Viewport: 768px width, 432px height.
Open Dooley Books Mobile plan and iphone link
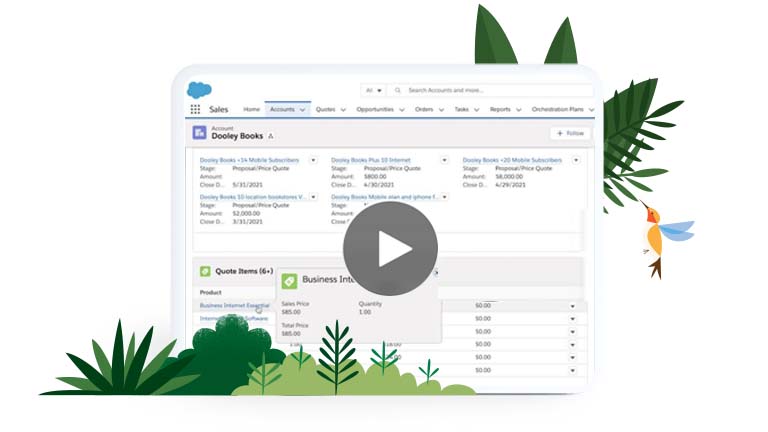click(x=384, y=197)
